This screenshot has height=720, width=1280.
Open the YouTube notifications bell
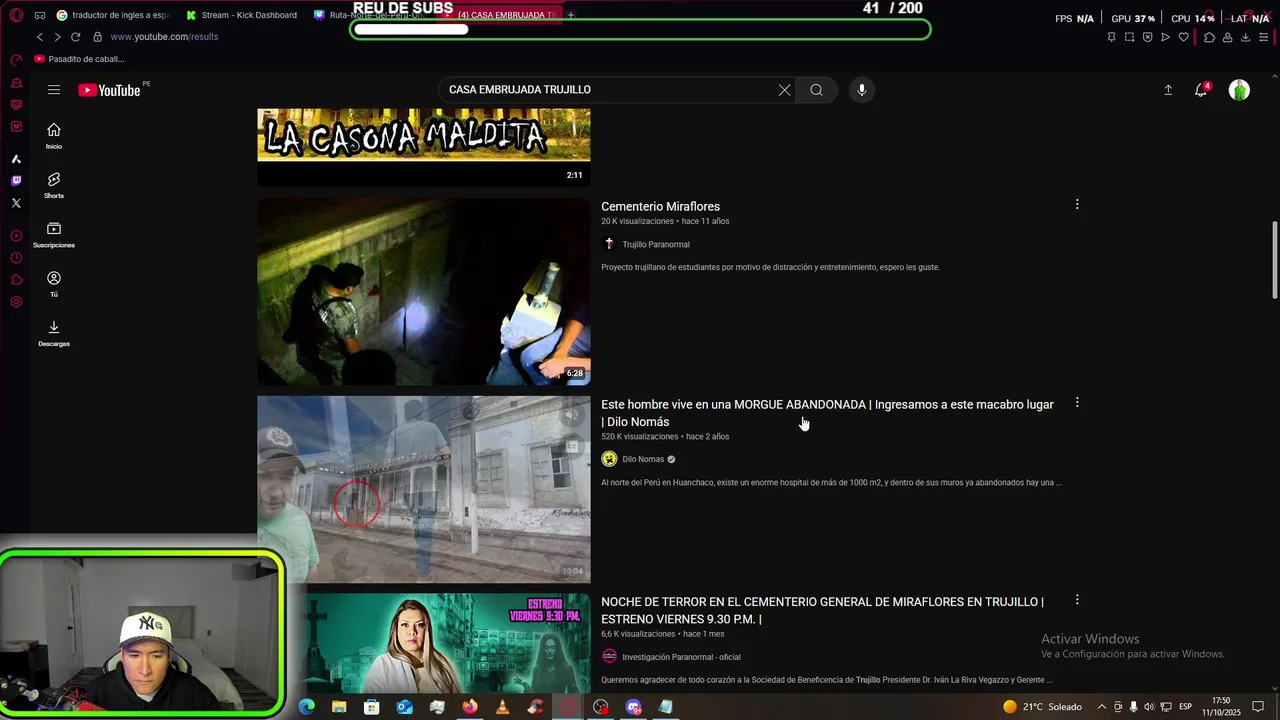pyautogui.click(x=1201, y=90)
